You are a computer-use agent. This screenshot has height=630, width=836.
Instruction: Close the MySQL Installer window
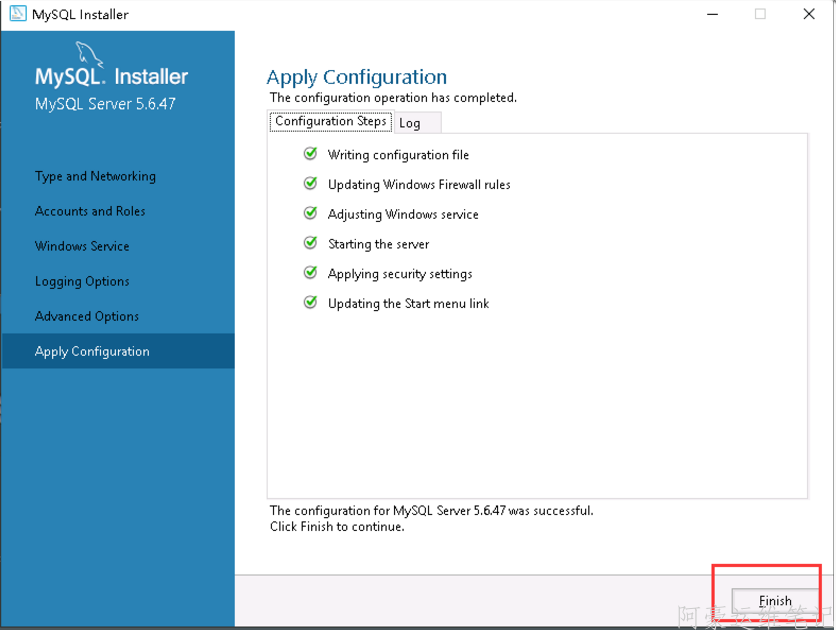809,14
